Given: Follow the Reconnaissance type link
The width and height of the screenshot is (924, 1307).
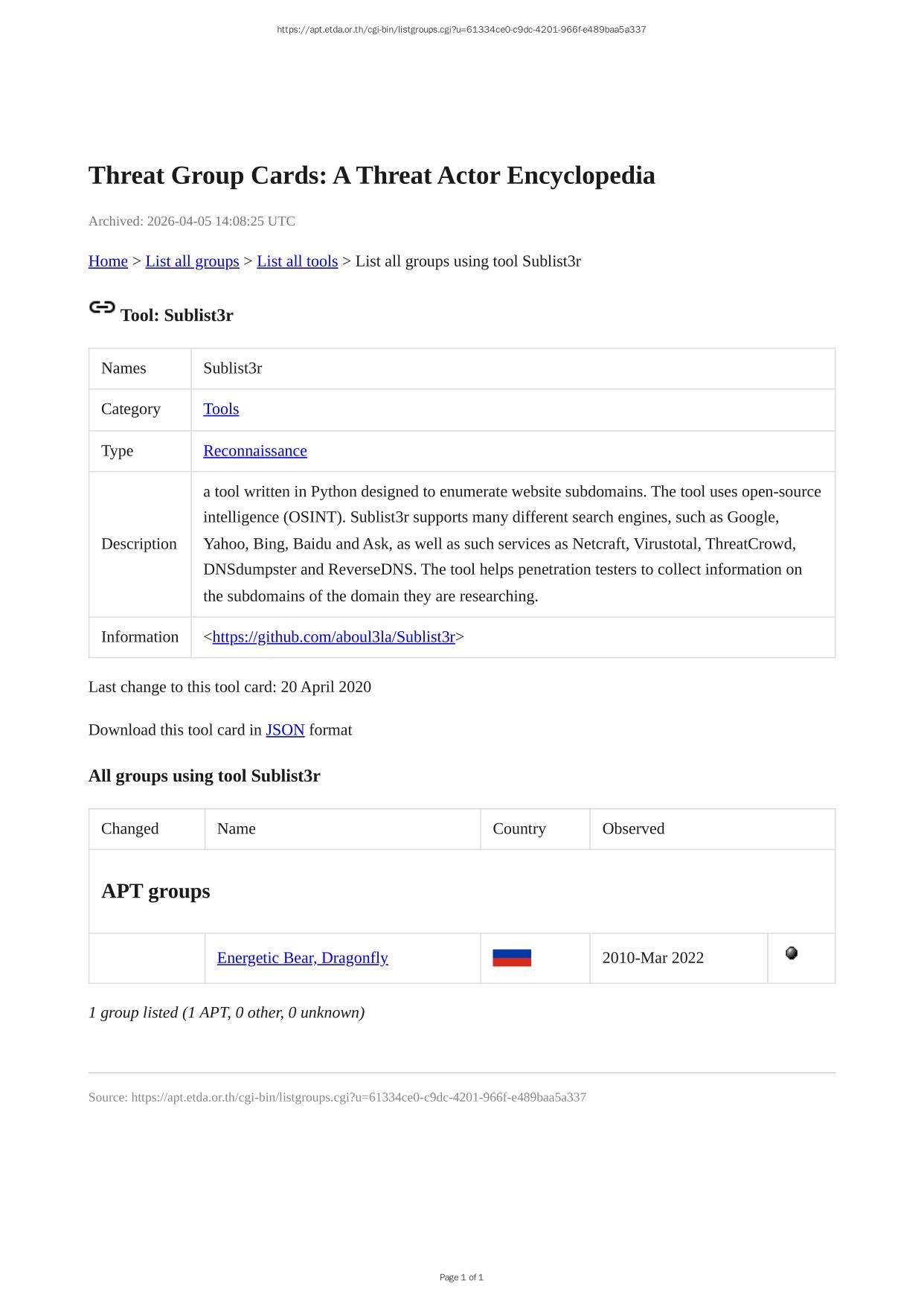Looking at the screenshot, I should click(254, 451).
